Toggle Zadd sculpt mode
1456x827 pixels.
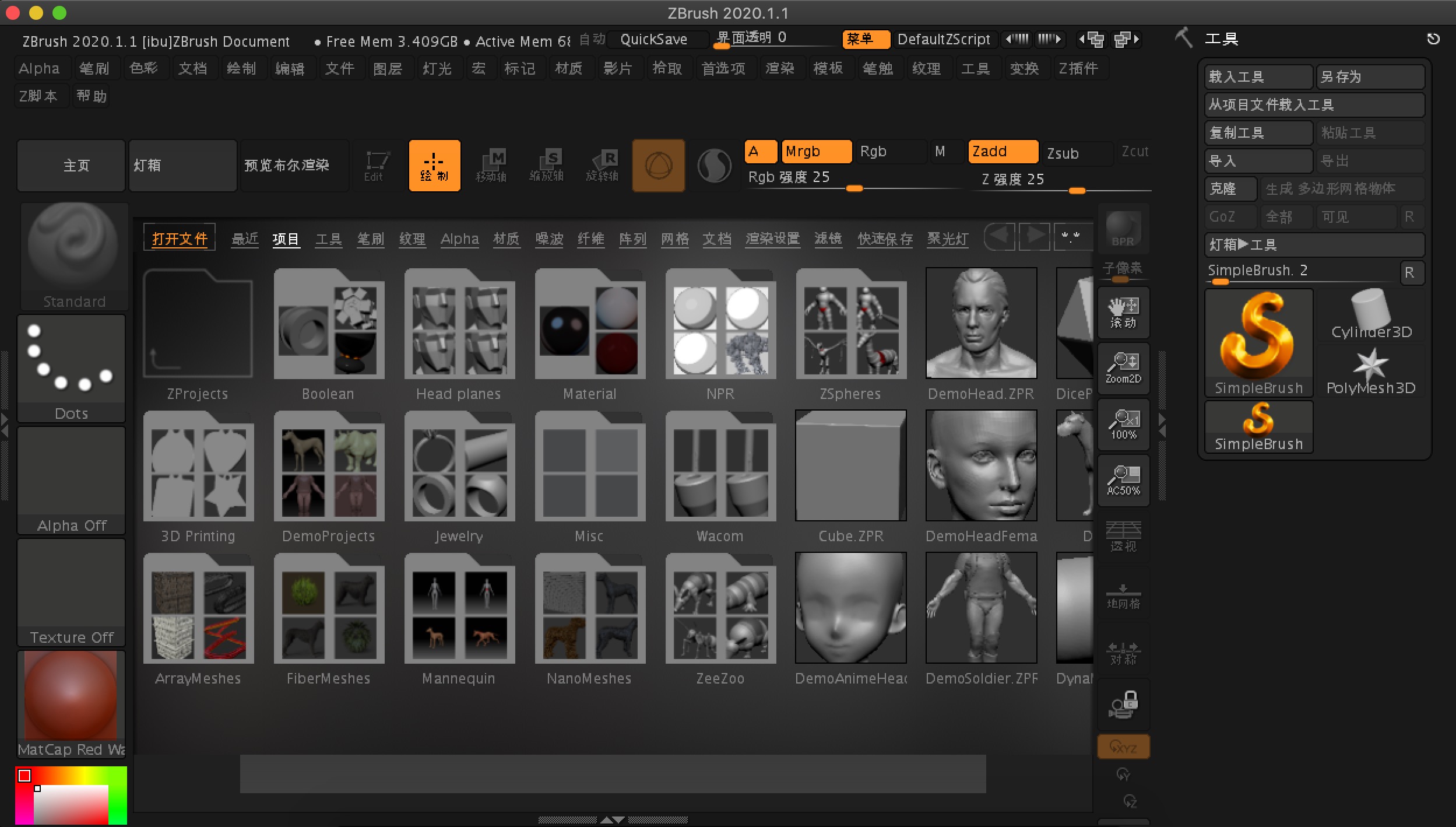tap(1003, 152)
